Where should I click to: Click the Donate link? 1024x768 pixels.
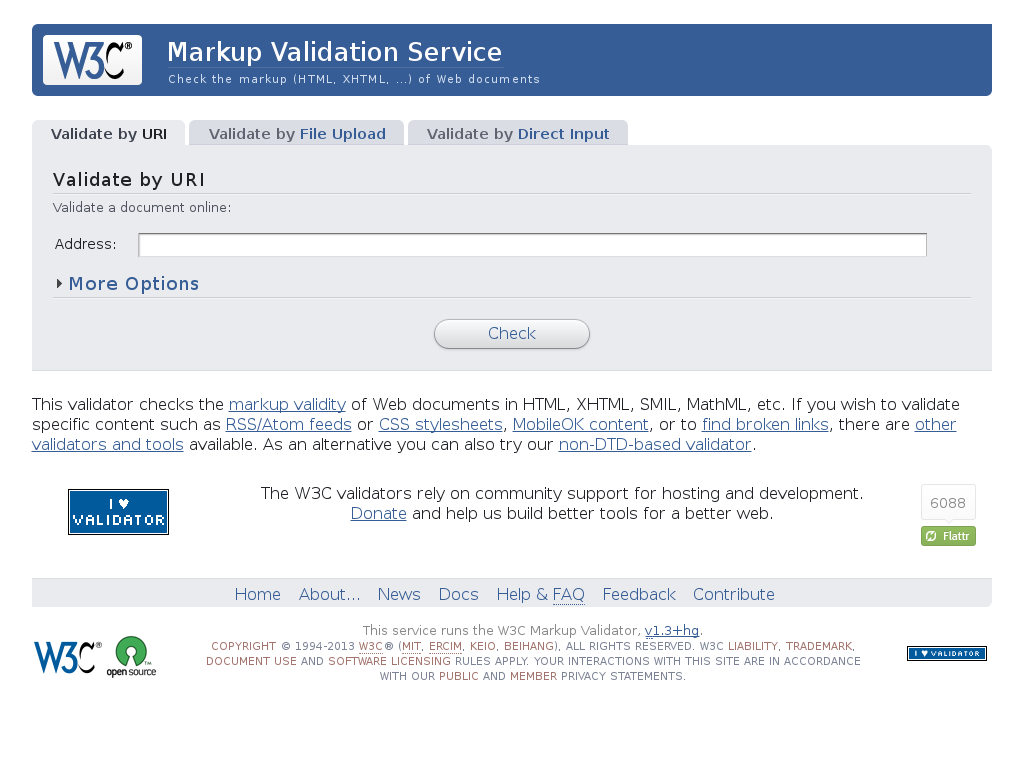pos(379,513)
